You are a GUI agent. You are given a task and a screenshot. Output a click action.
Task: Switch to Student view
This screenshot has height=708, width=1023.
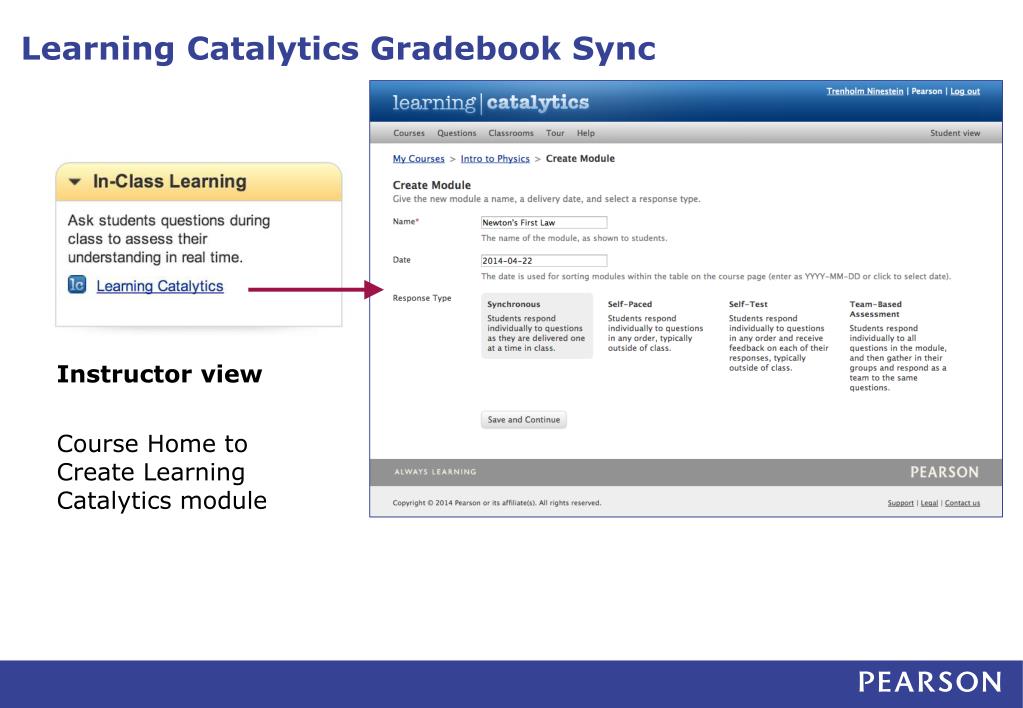tap(955, 133)
